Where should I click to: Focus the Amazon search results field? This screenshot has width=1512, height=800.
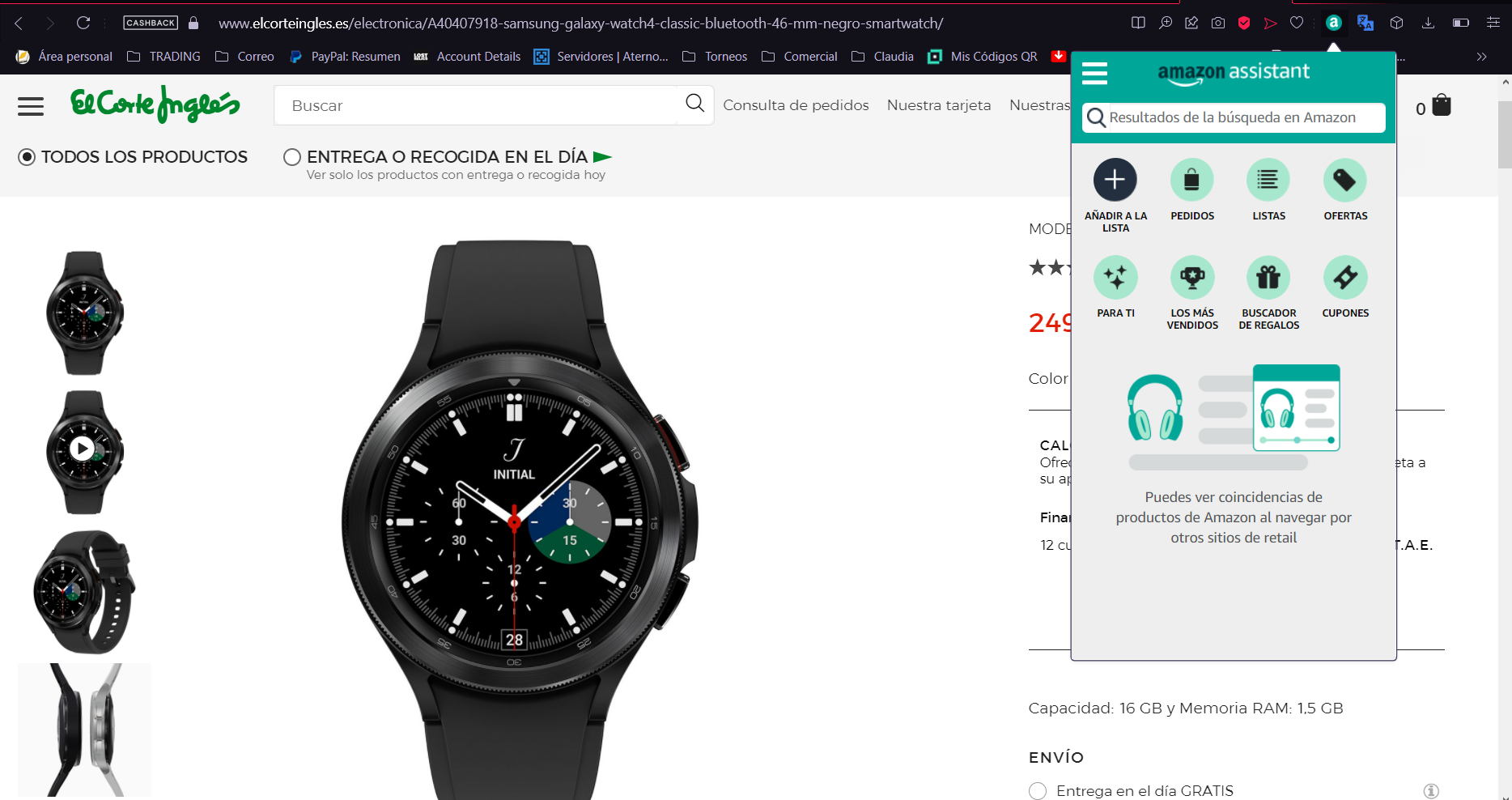(1234, 117)
